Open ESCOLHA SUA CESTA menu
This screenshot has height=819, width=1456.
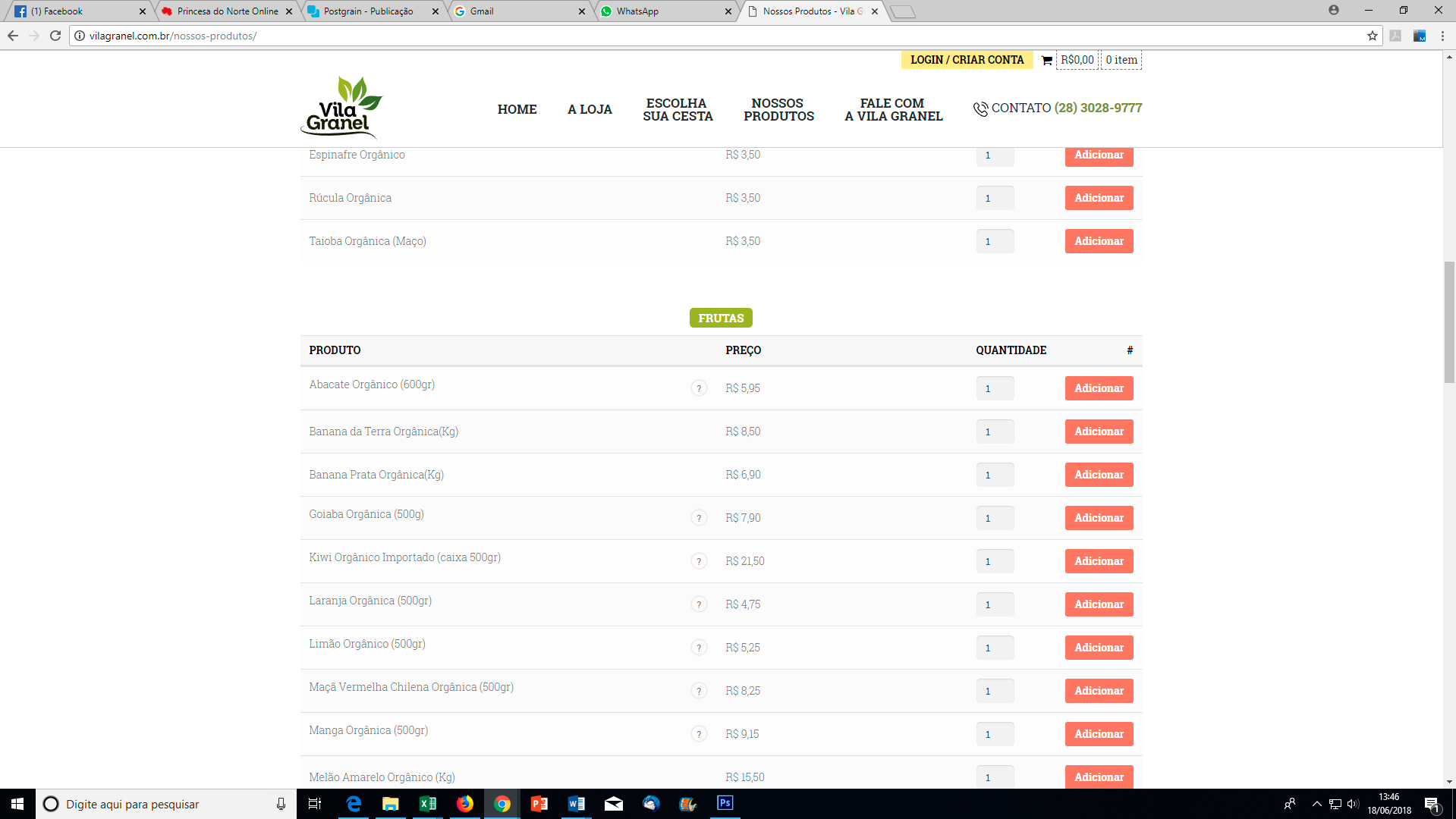click(678, 109)
